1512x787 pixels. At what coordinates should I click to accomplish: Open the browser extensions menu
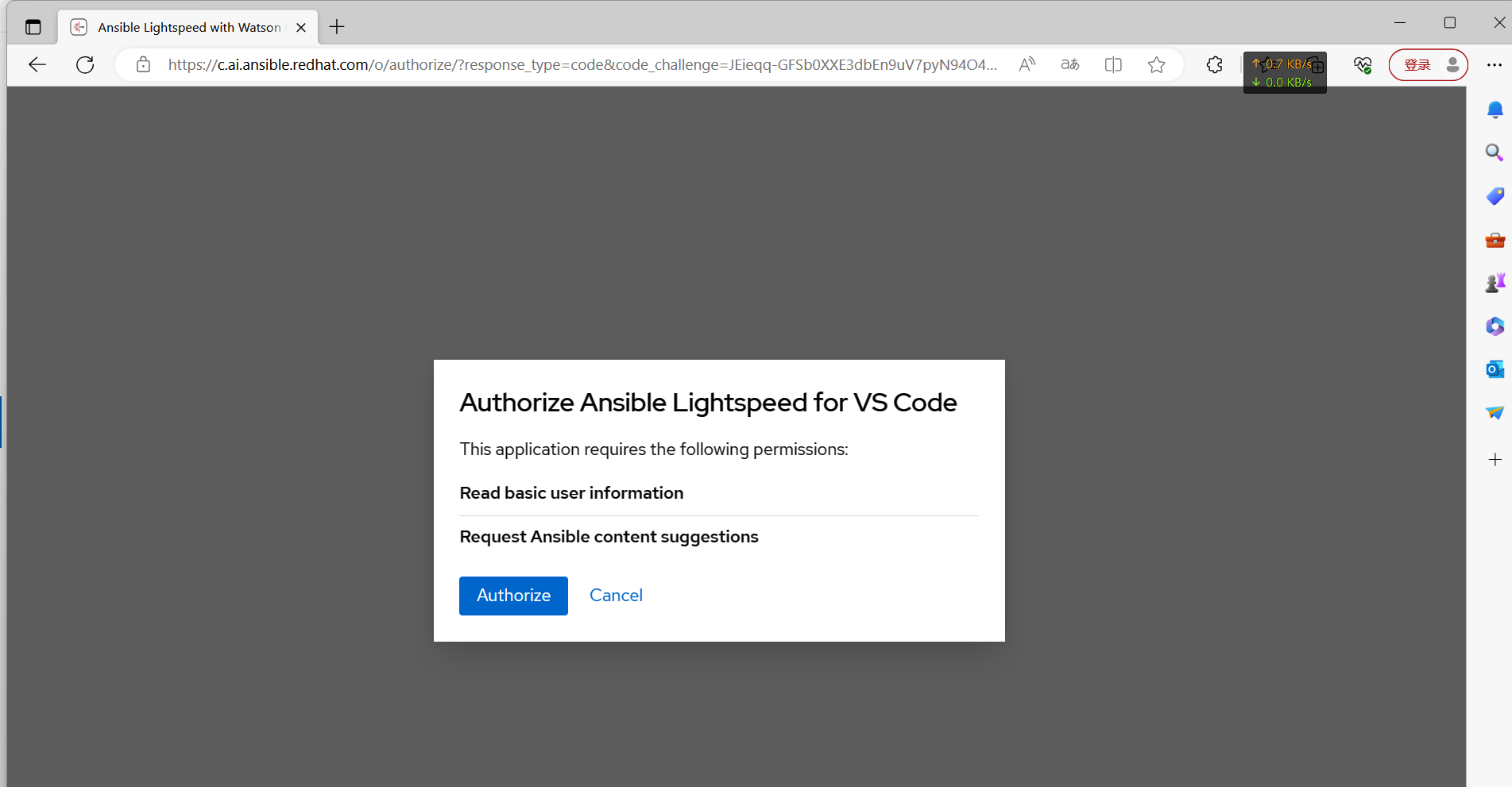point(1214,65)
